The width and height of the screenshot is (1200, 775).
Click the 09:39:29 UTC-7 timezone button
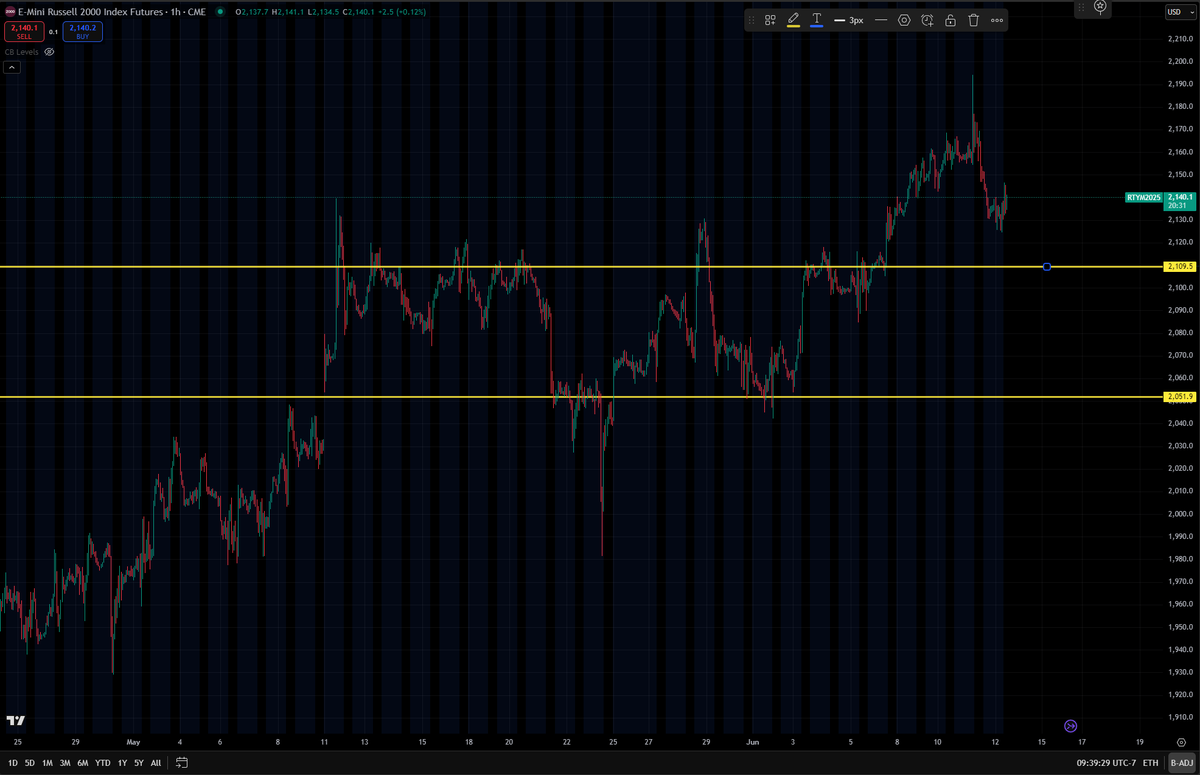tap(1105, 762)
